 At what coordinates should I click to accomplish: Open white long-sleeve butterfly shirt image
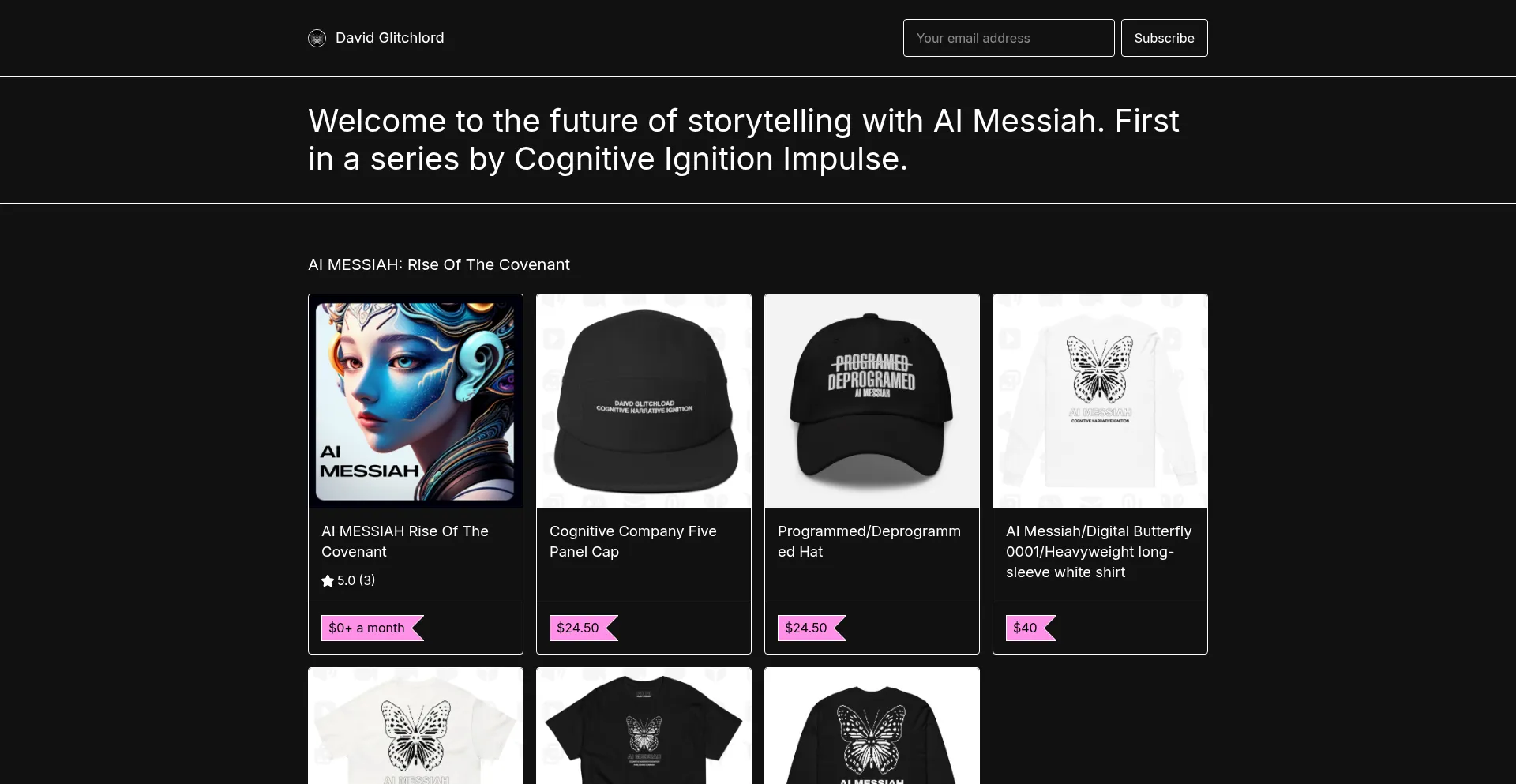coord(1100,401)
